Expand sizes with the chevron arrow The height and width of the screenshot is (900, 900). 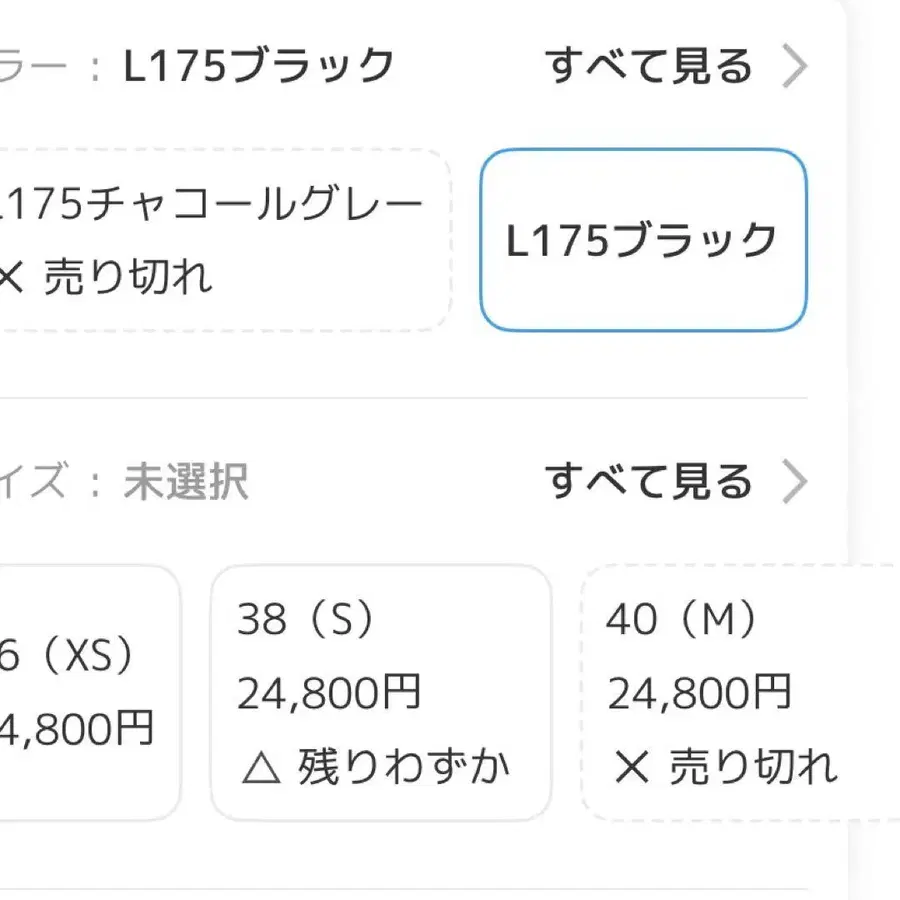(x=794, y=483)
